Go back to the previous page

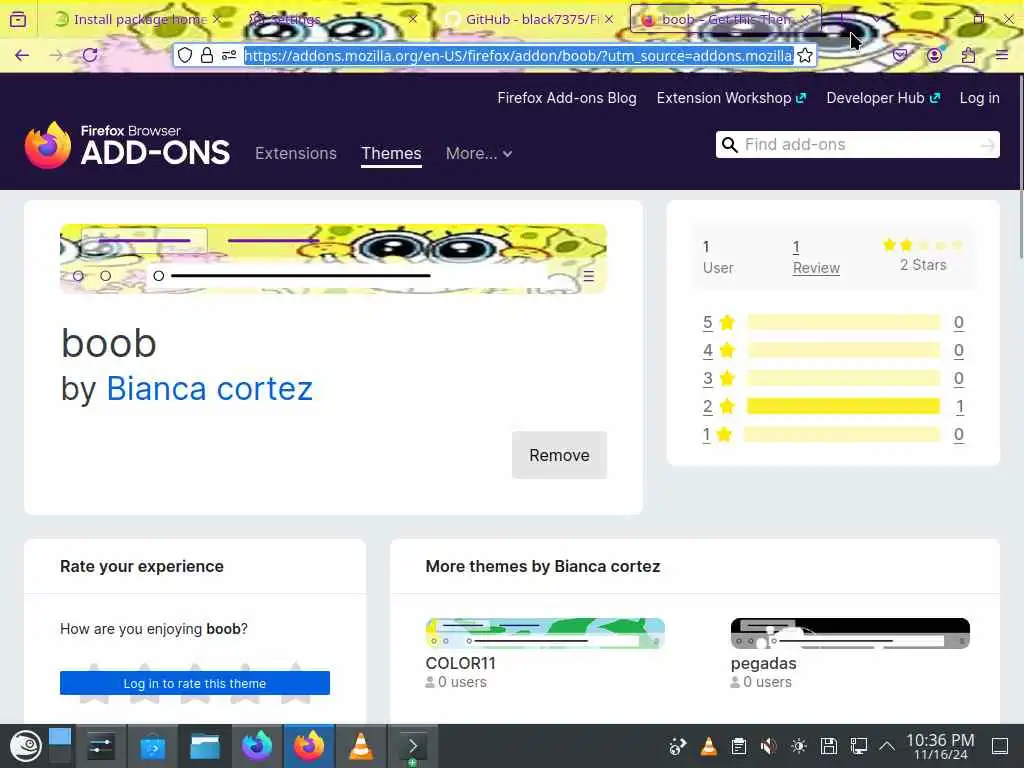point(22,56)
